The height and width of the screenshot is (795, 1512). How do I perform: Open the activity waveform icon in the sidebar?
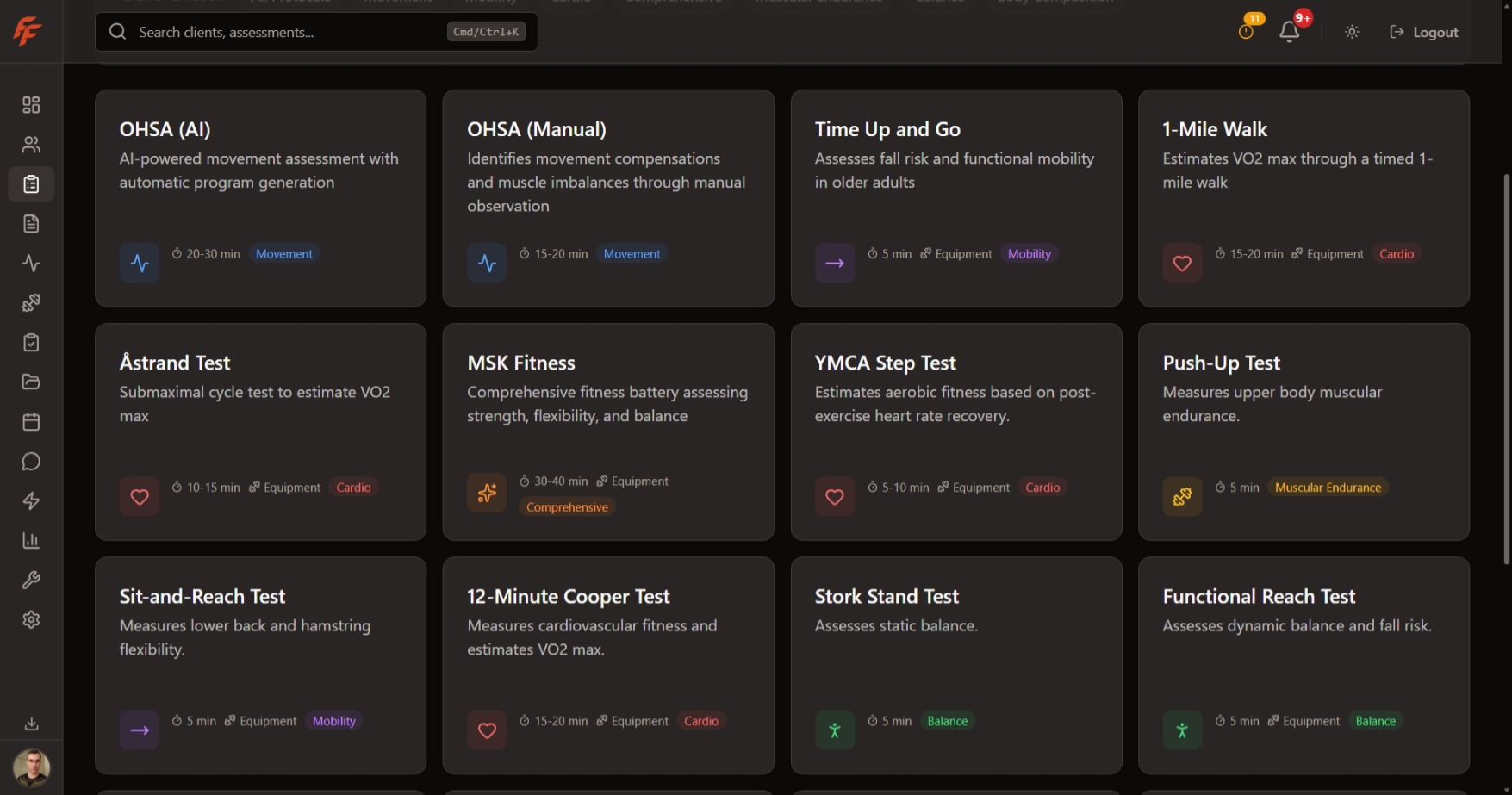(31, 263)
